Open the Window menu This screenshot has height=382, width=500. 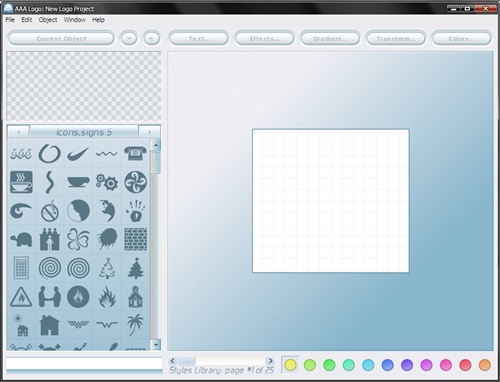pos(75,20)
